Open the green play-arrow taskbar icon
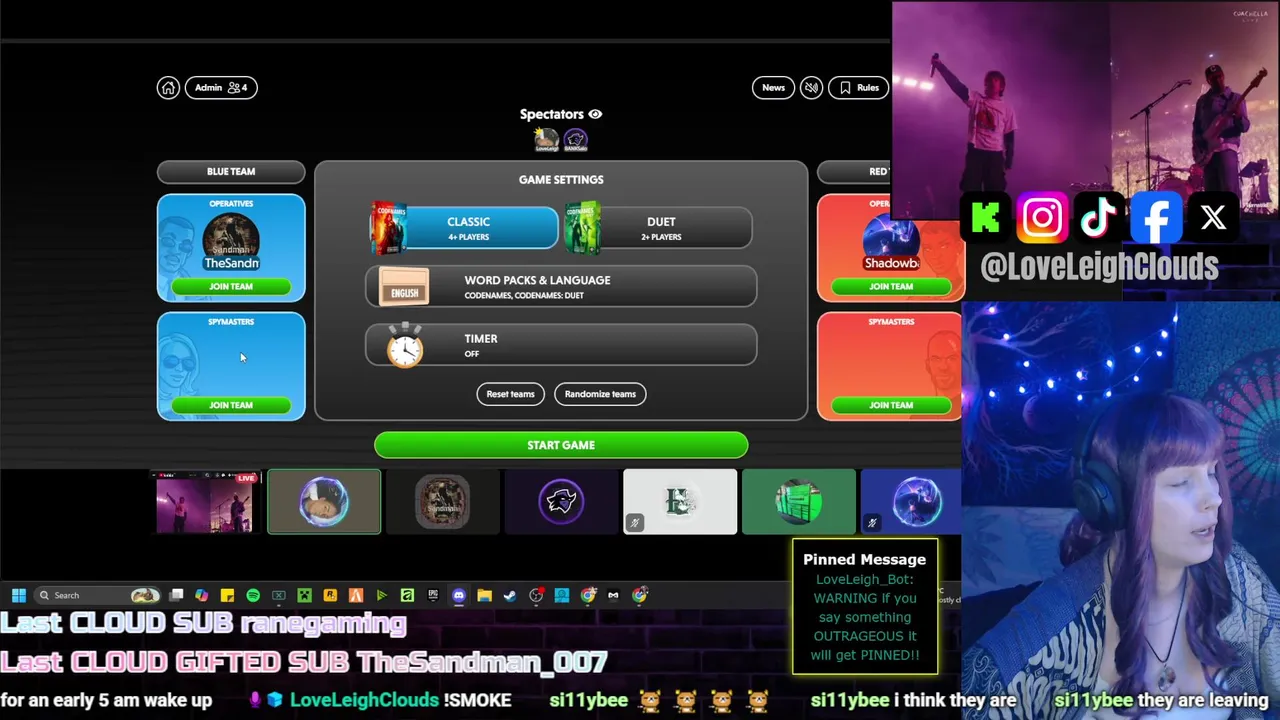 (381, 595)
